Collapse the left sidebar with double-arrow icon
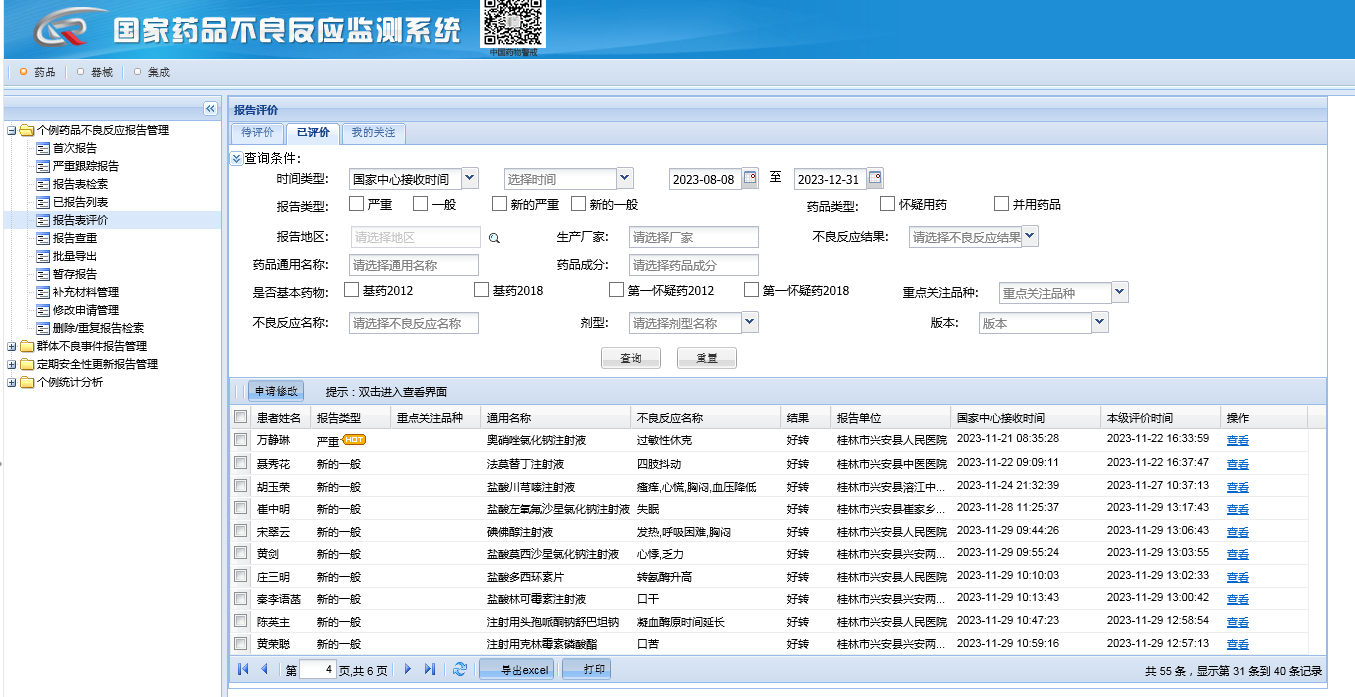The height and width of the screenshot is (697, 1355). pyautogui.click(x=210, y=108)
